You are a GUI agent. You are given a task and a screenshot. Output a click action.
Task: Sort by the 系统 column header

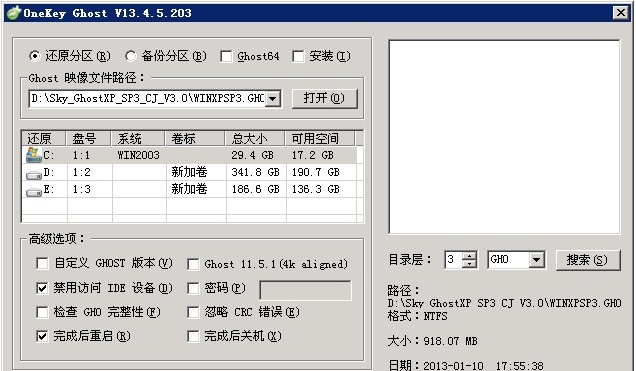pos(138,139)
